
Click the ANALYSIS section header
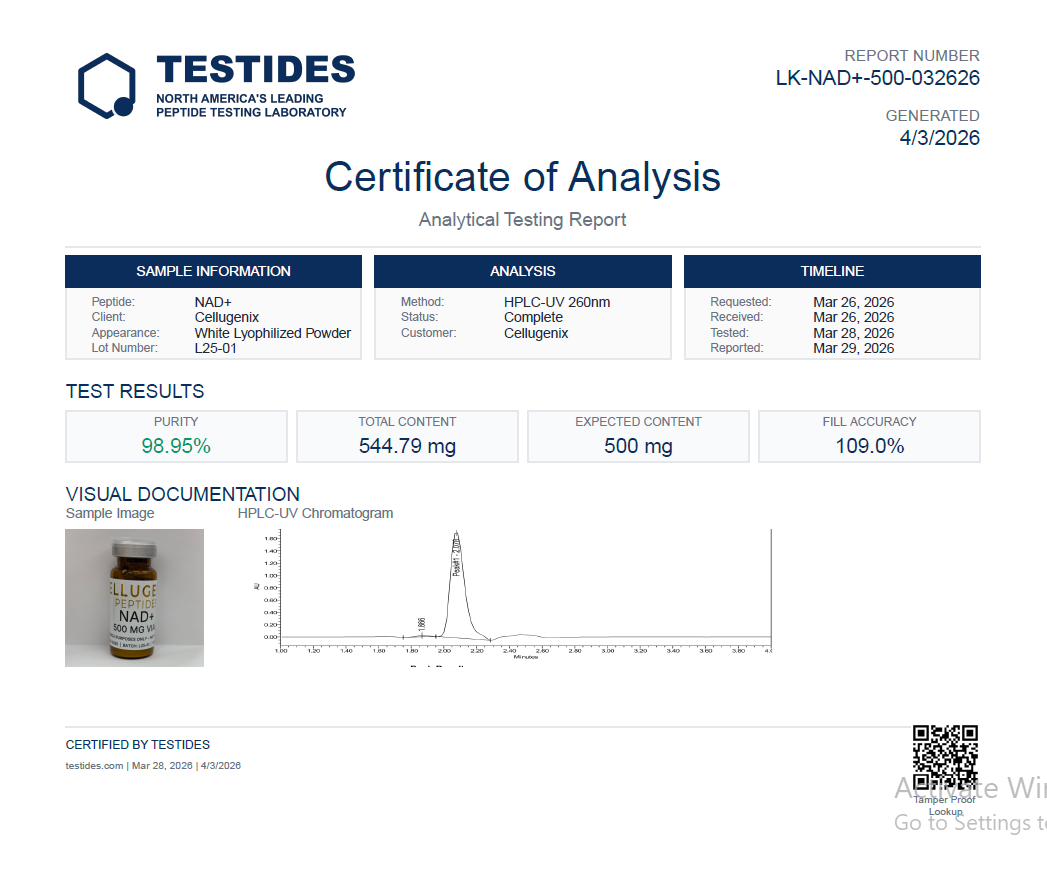[523, 271]
